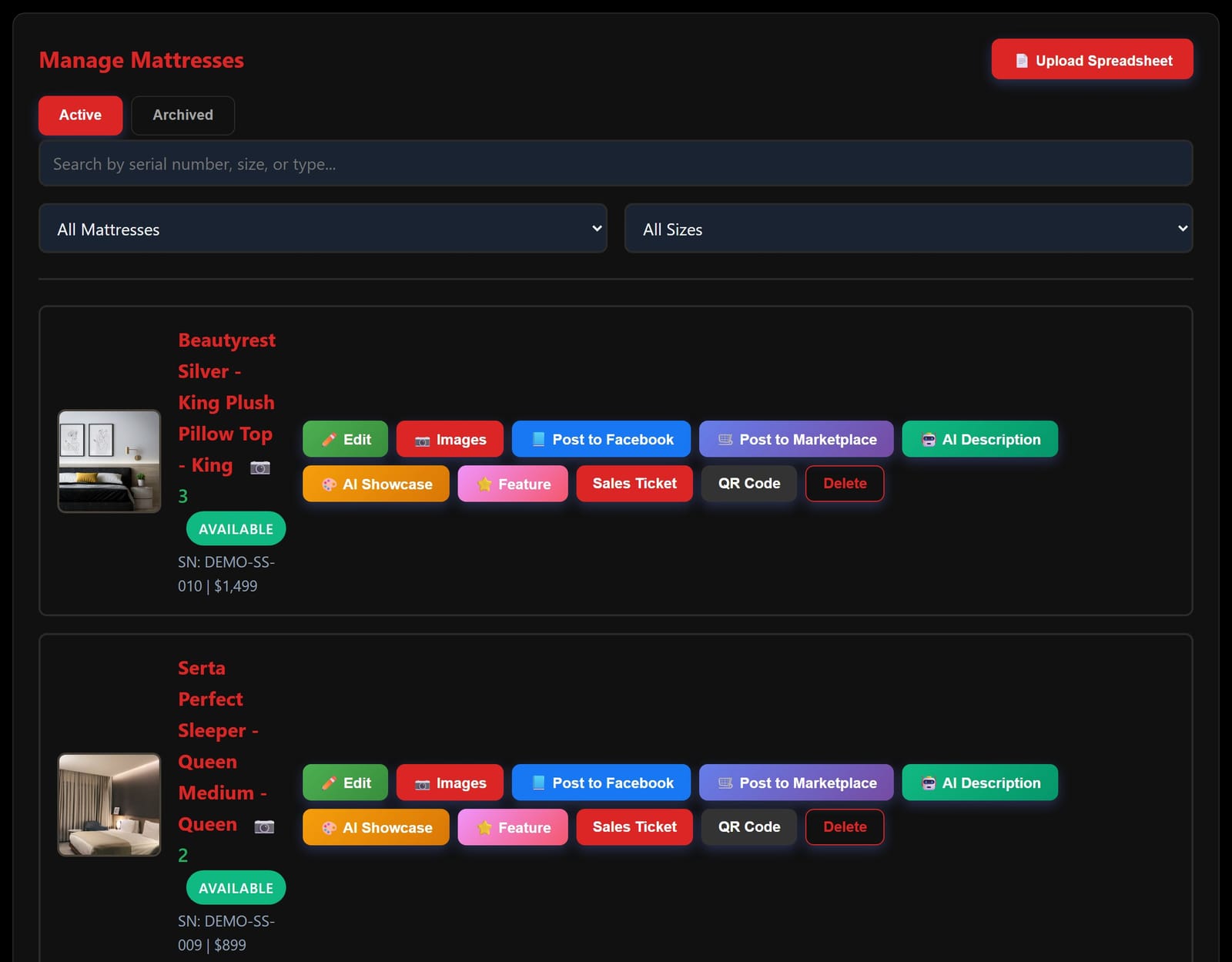1232x962 pixels.
Task: Click the SN: DEMO-SS-010 | $1,499 text
Action: click(226, 574)
